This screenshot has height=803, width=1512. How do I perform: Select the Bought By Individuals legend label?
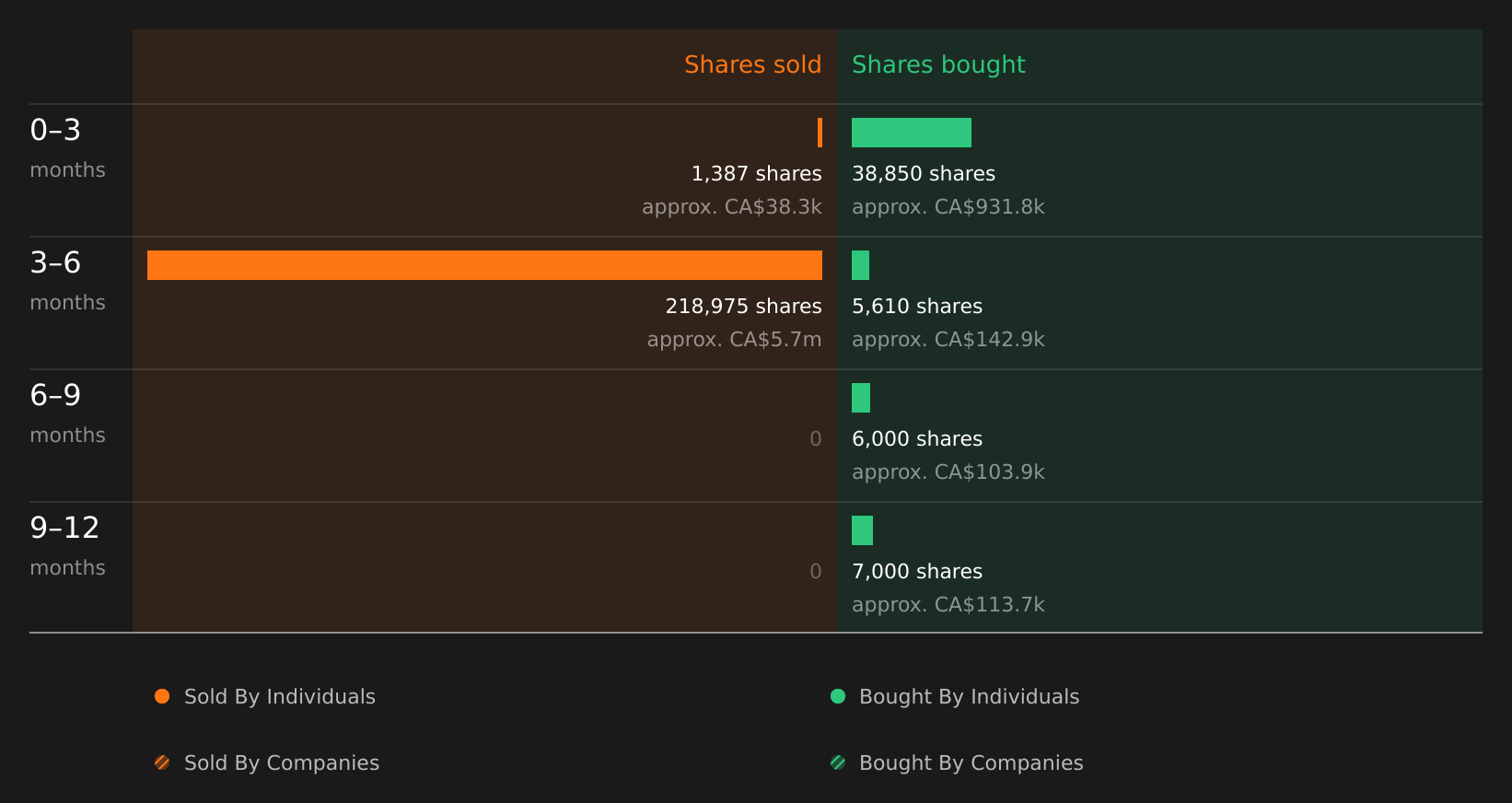pos(970,697)
